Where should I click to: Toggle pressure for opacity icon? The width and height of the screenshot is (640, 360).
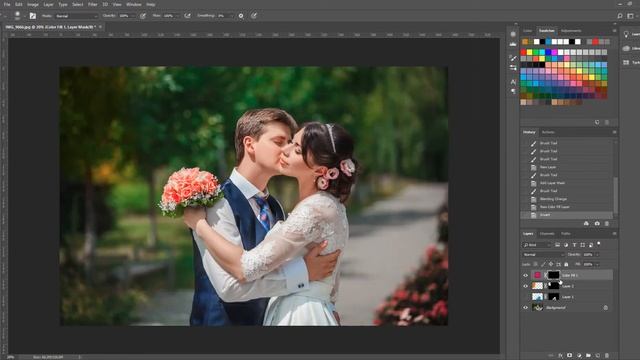(x=143, y=16)
